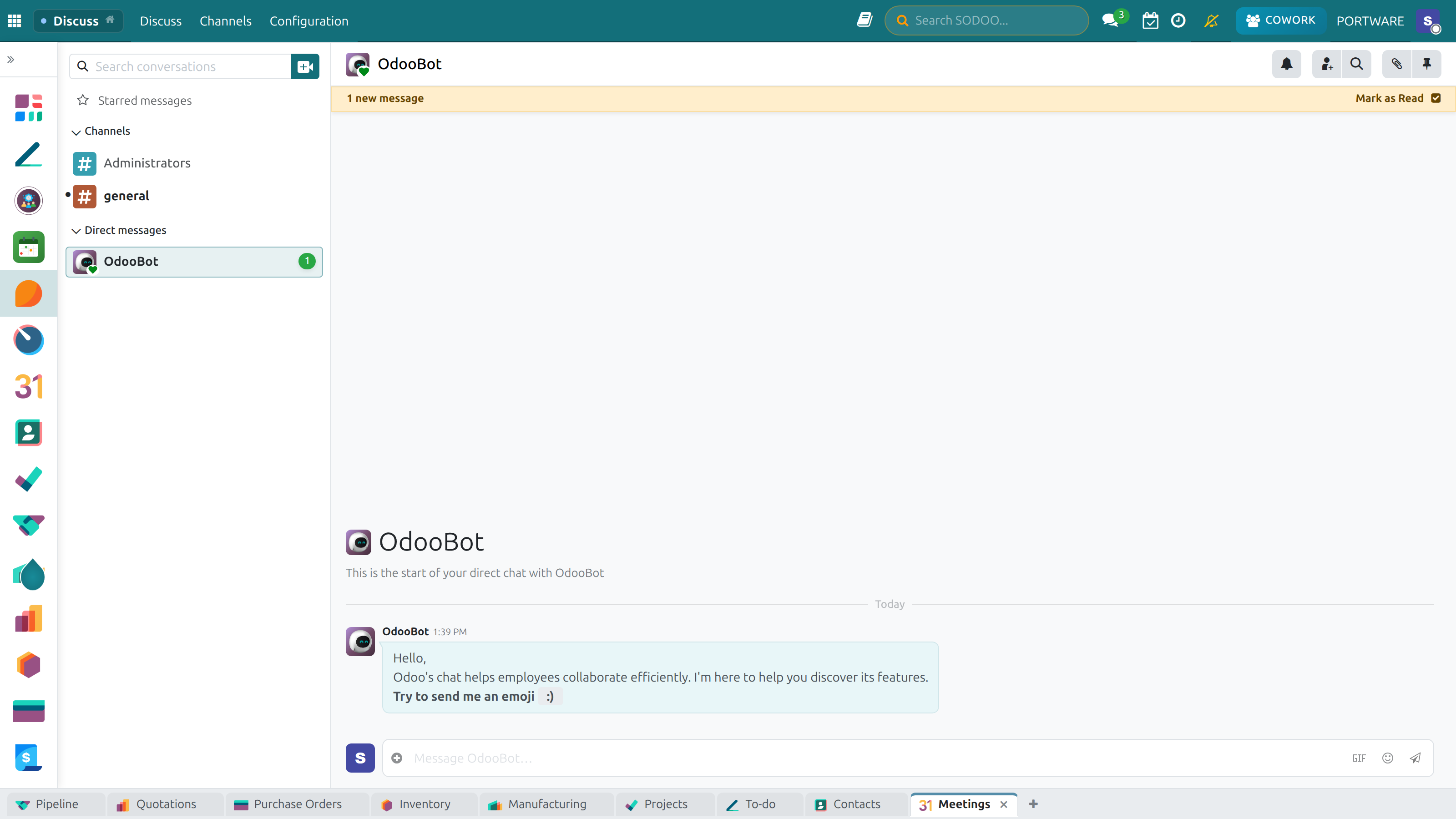Open the Inventory hexagon app in sidebar
Image resolution: width=1456 pixels, height=819 pixels.
coord(28,665)
